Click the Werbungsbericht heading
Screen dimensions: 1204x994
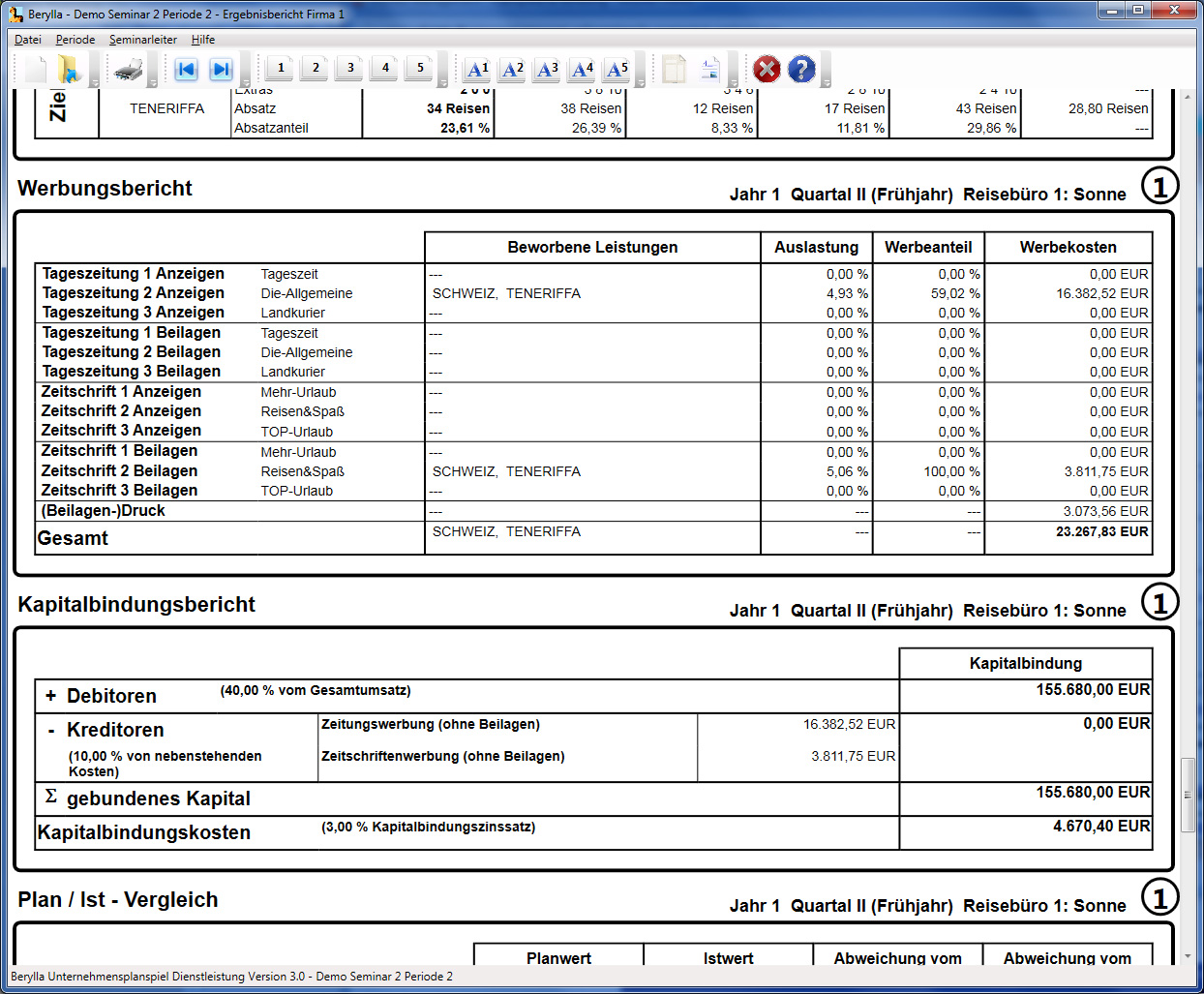tap(105, 189)
